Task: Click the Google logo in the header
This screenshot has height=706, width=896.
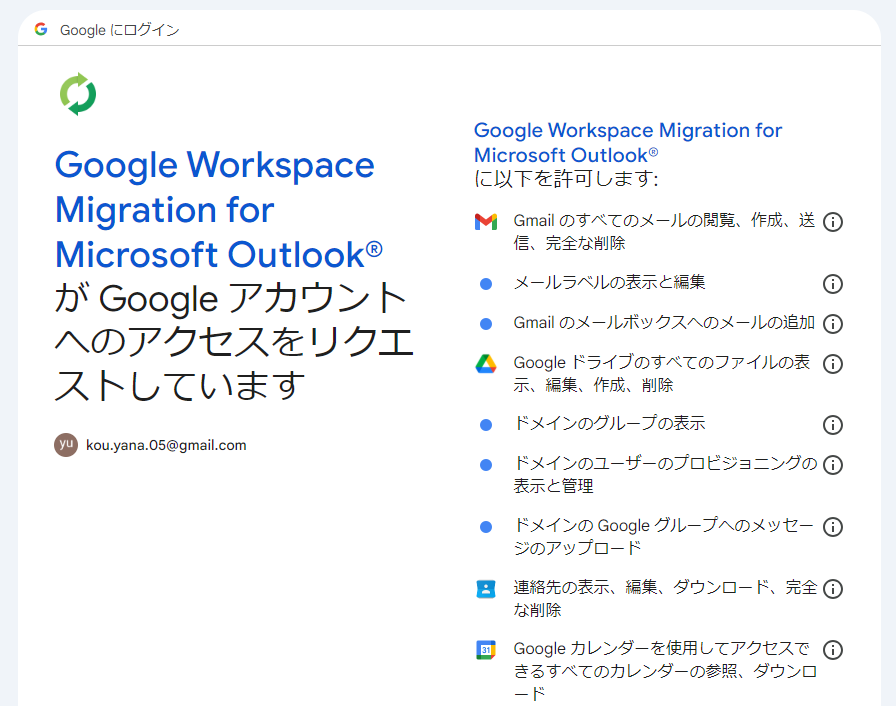Action: pyautogui.click(x=41, y=29)
